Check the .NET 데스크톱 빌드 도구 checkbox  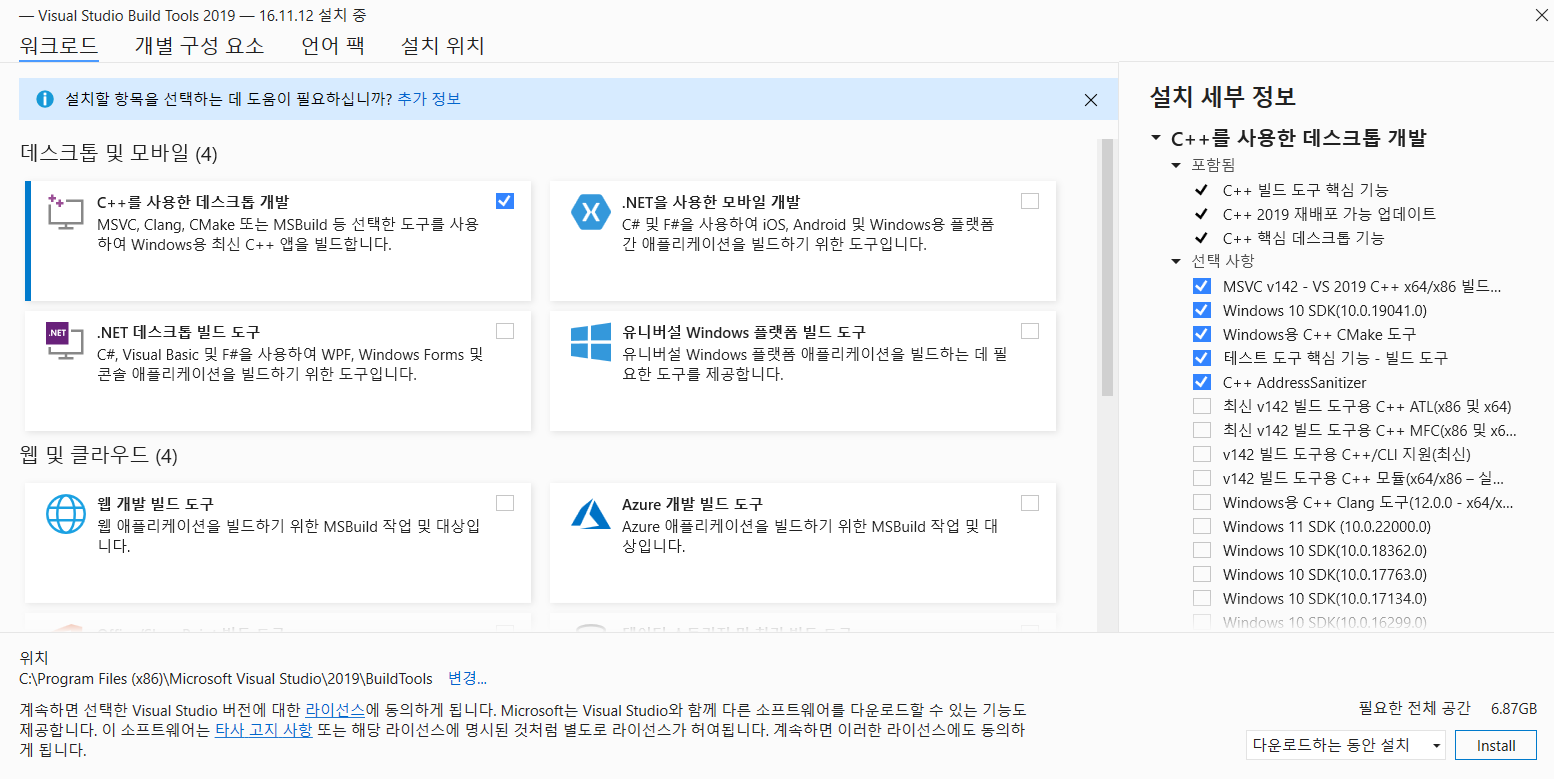(x=505, y=331)
